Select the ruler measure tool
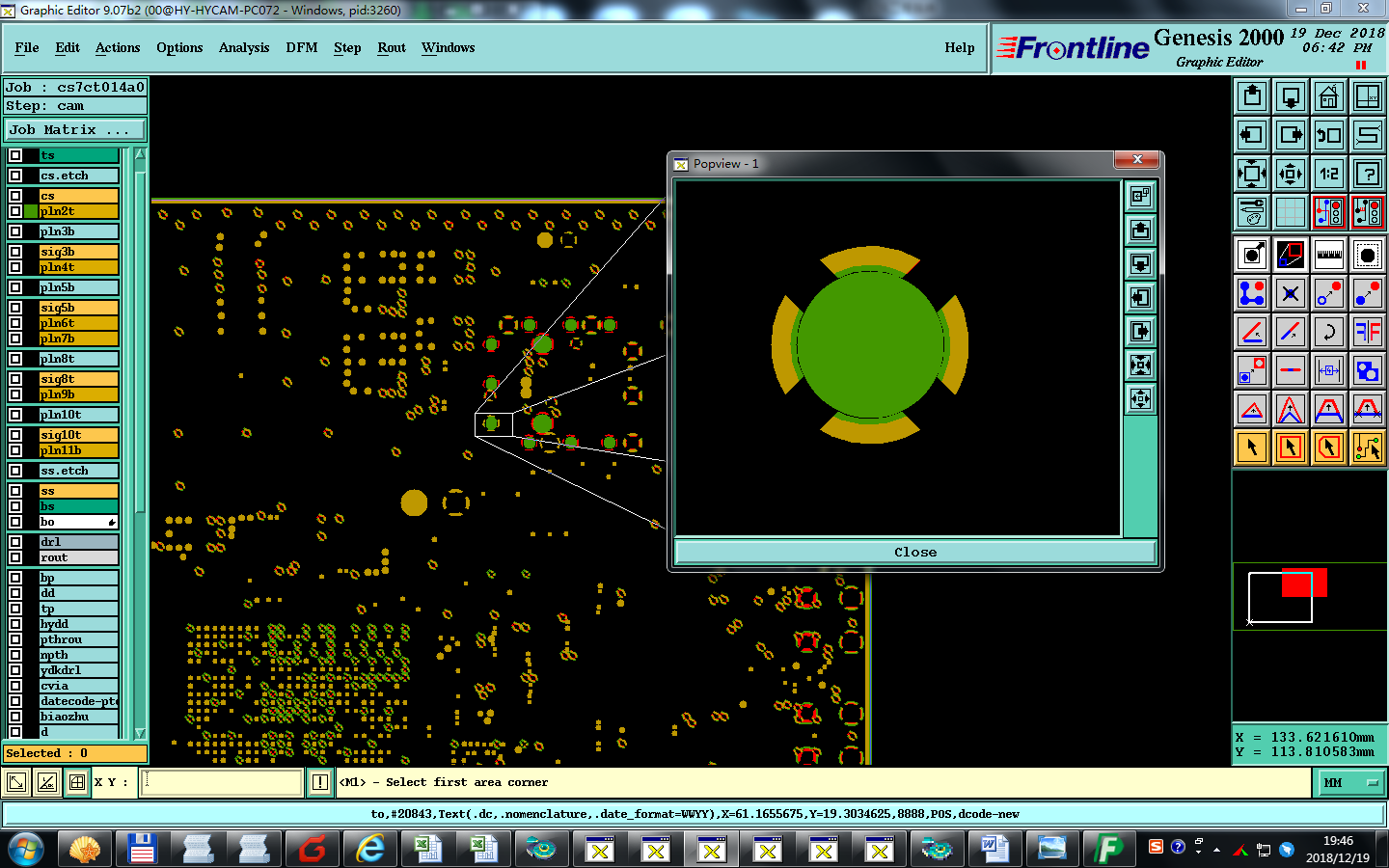 pos(1329,255)
